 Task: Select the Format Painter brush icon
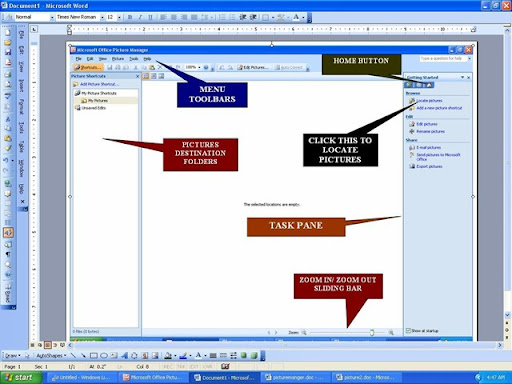8,148
